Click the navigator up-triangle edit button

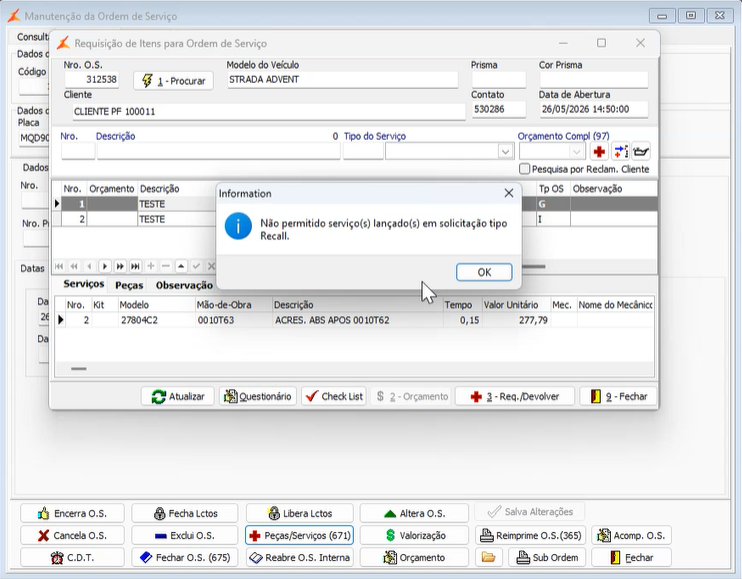(x=181, y=266)
